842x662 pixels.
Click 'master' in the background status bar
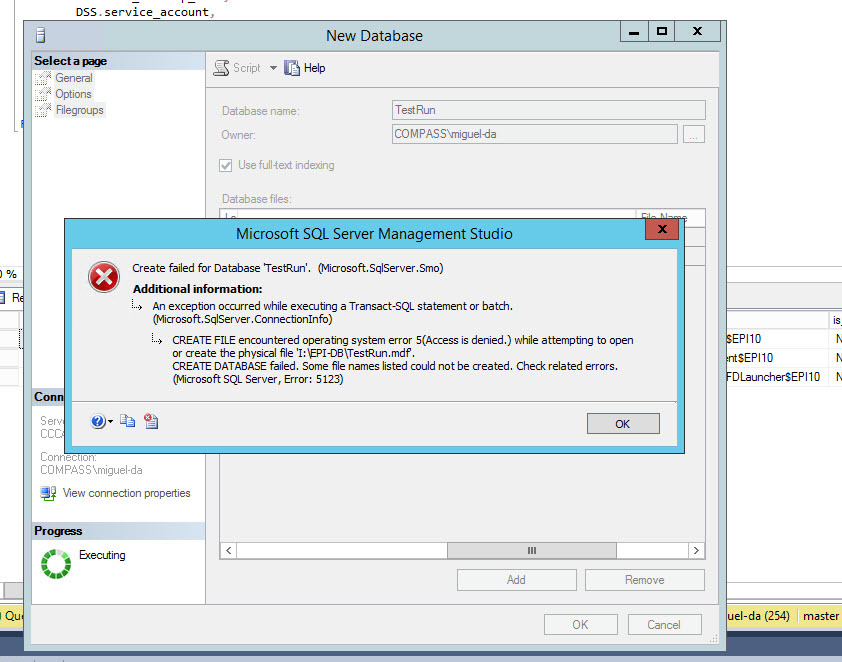(x=821, y=616)
